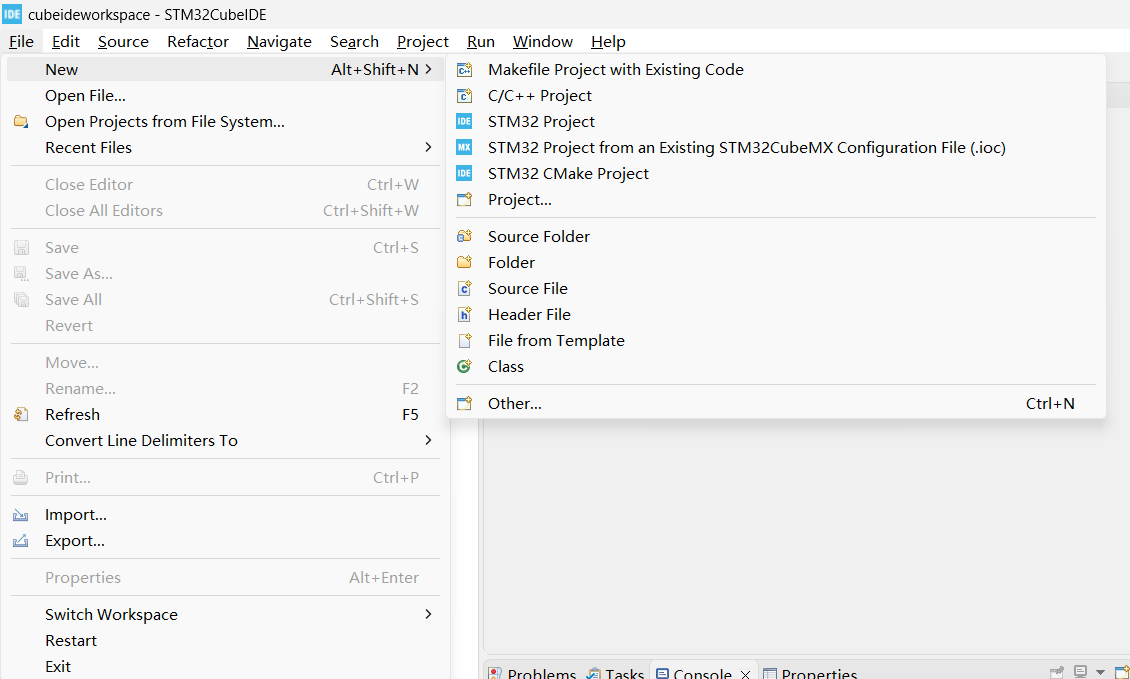1130x679 pixels.
Task: Expand the Switch Workspace submenu arrow
Action: [429, 614]
